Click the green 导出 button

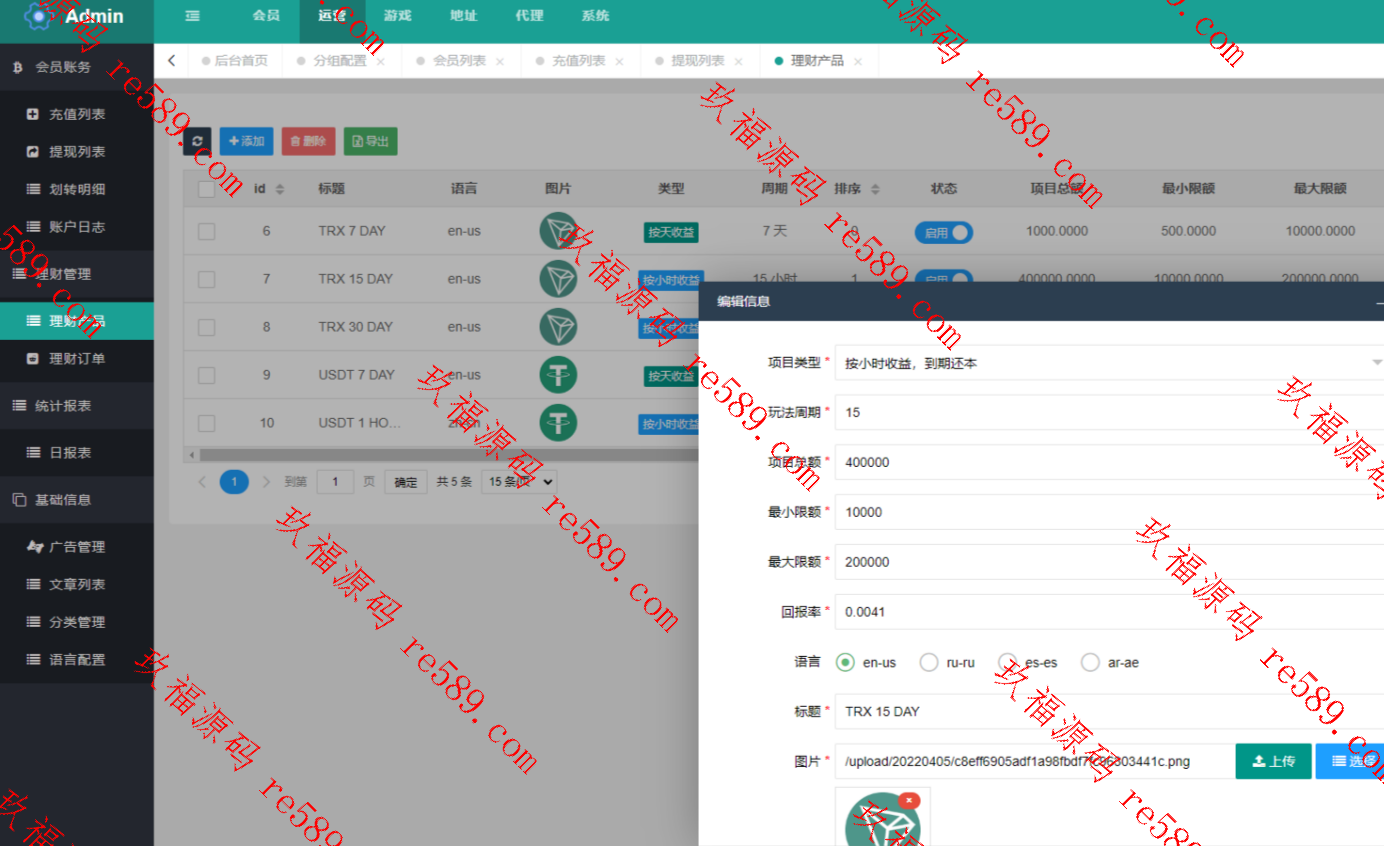[x=370, y=141]
